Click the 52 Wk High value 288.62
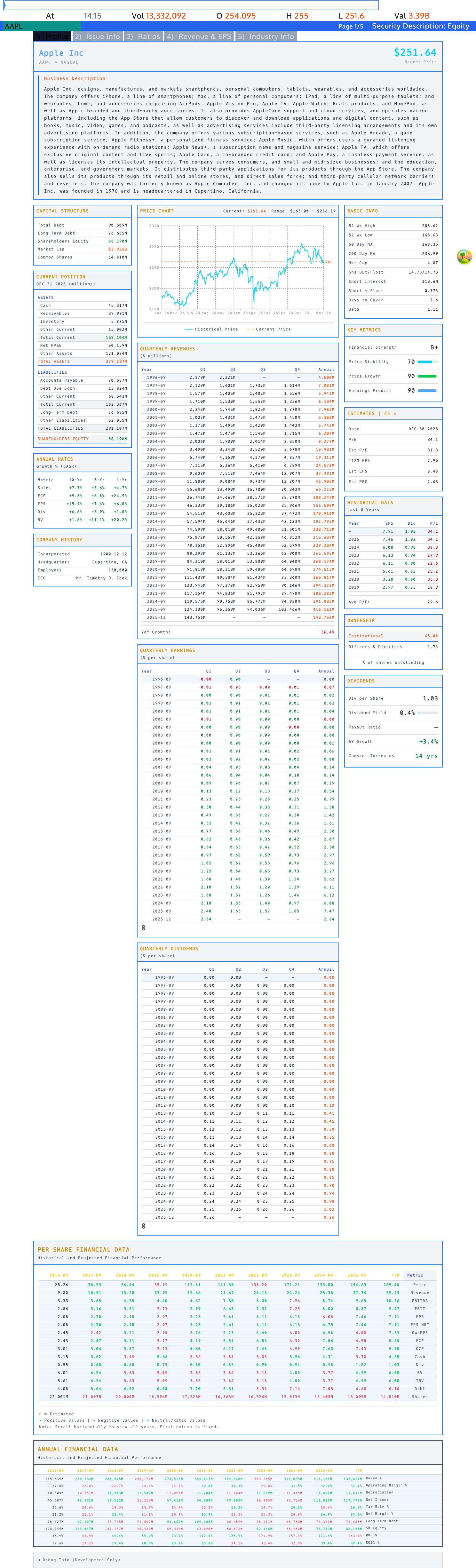This screenshot has height=1568, width=476. tap(430, 226)
